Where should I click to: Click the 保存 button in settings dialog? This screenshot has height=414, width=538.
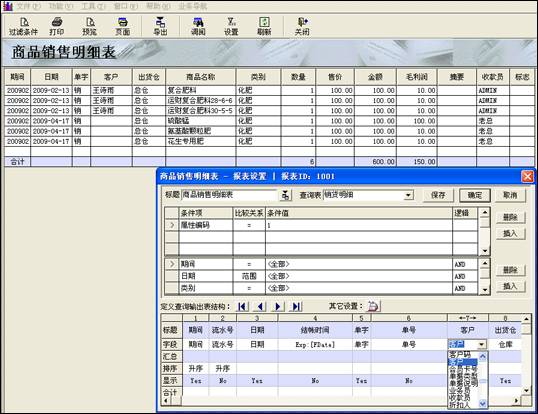coord(438,195)
